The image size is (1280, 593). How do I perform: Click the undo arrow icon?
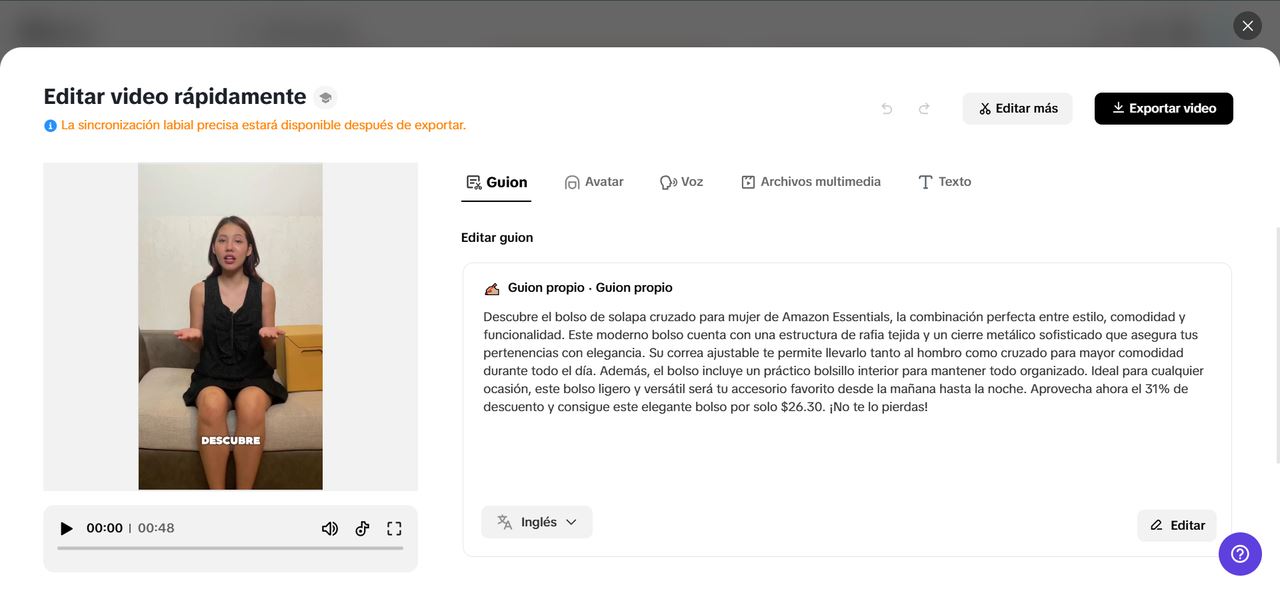pos(887,109)
